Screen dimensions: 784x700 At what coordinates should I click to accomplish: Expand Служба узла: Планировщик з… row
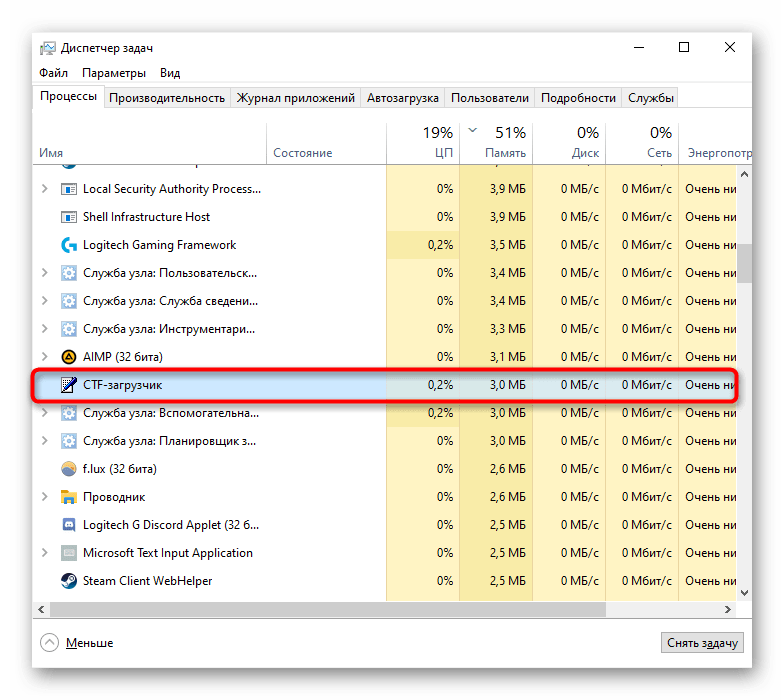(44, 441)
